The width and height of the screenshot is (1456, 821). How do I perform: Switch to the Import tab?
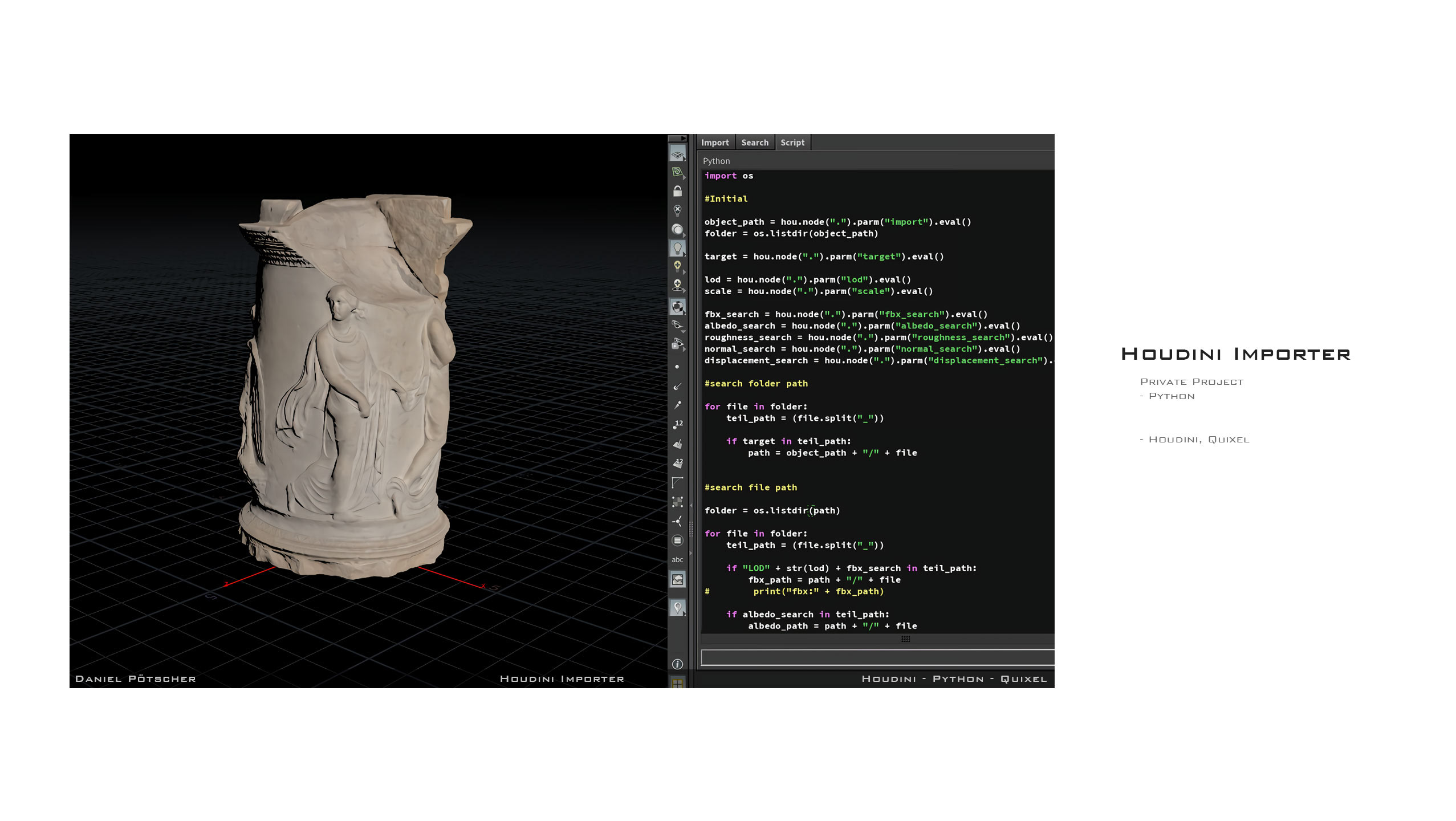coord(715,143)
